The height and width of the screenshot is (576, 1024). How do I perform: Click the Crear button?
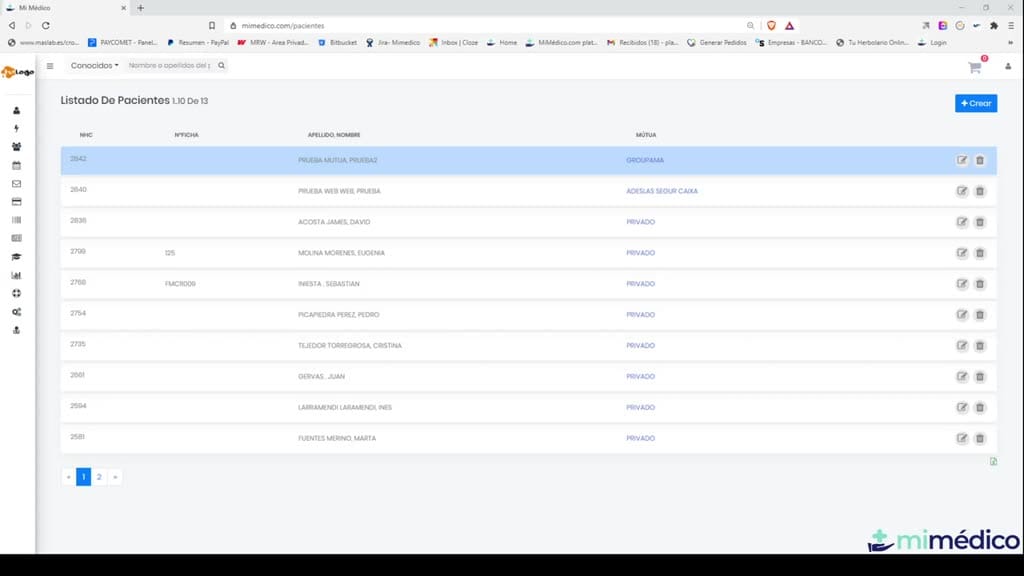[x=976, y=103]
